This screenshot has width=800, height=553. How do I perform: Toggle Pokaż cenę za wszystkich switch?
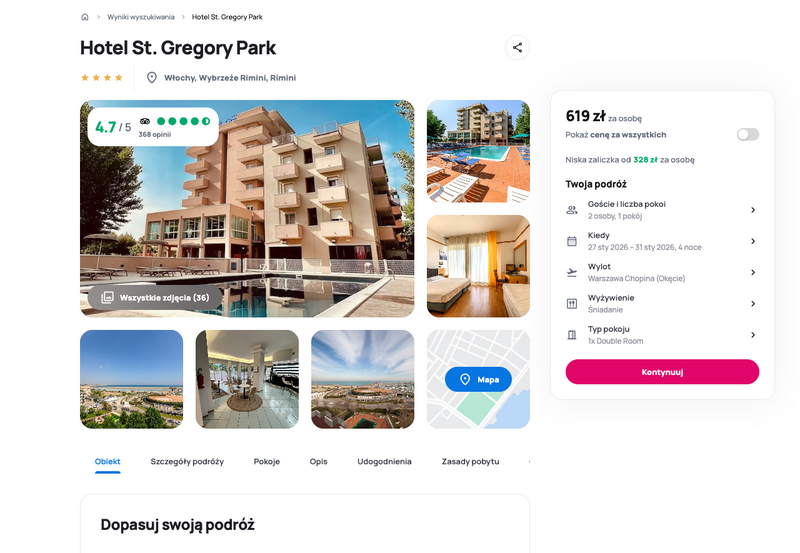[748, 134]
